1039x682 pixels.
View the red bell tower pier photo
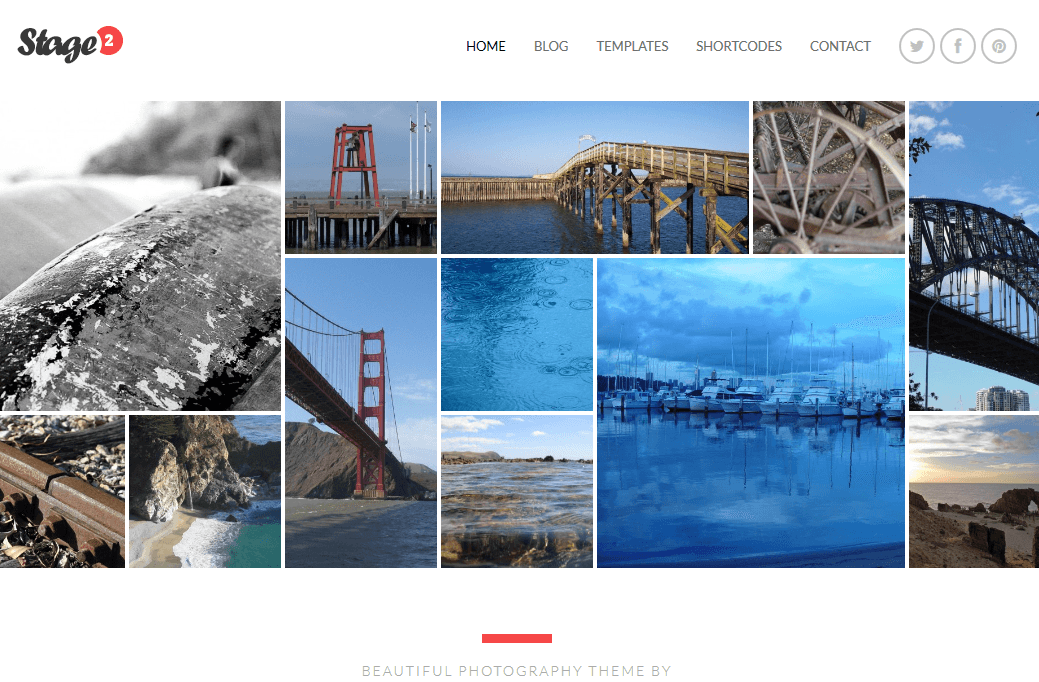361,178
